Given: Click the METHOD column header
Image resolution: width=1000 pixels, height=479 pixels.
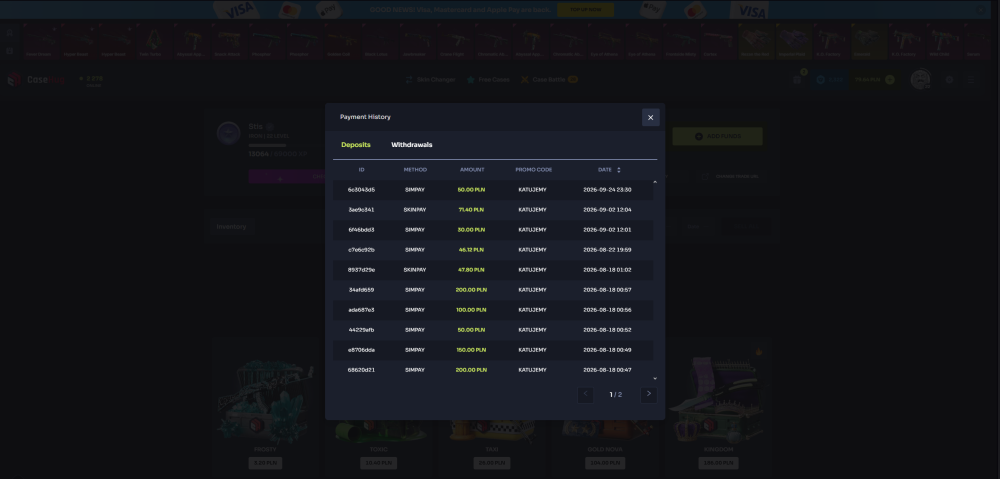Looking at the screenshot, I should coord(415,170).
